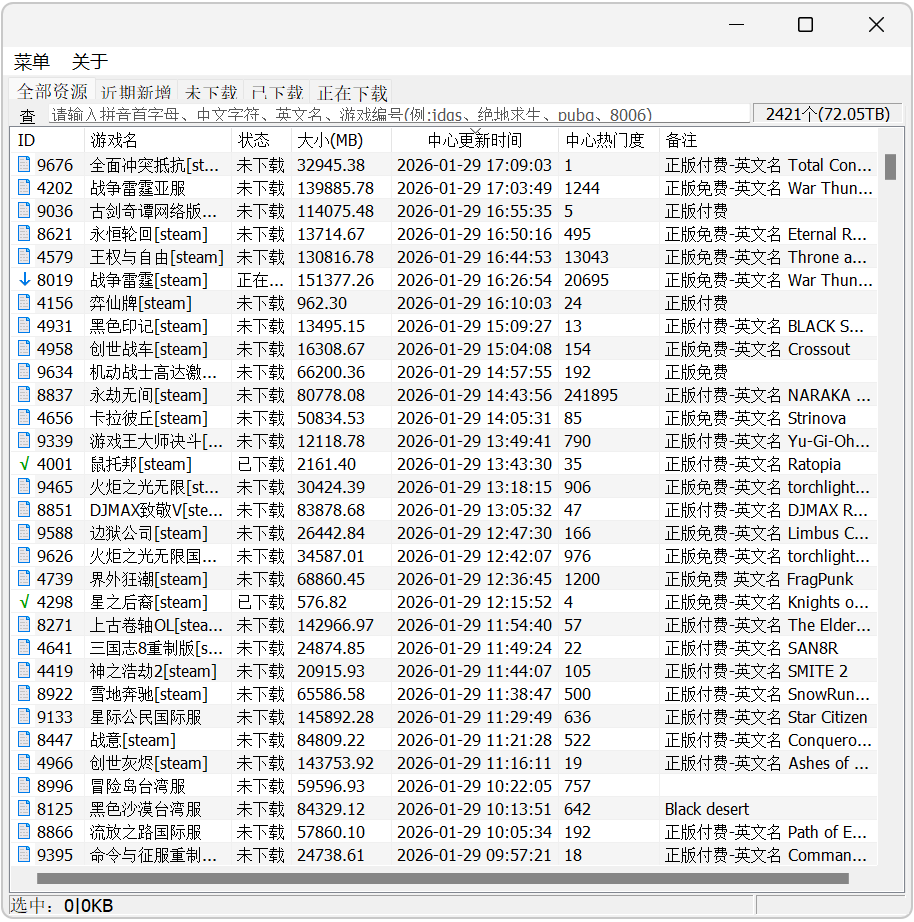Click the vertical scrollbar thumb
The image size is (914, 922).
890,167
